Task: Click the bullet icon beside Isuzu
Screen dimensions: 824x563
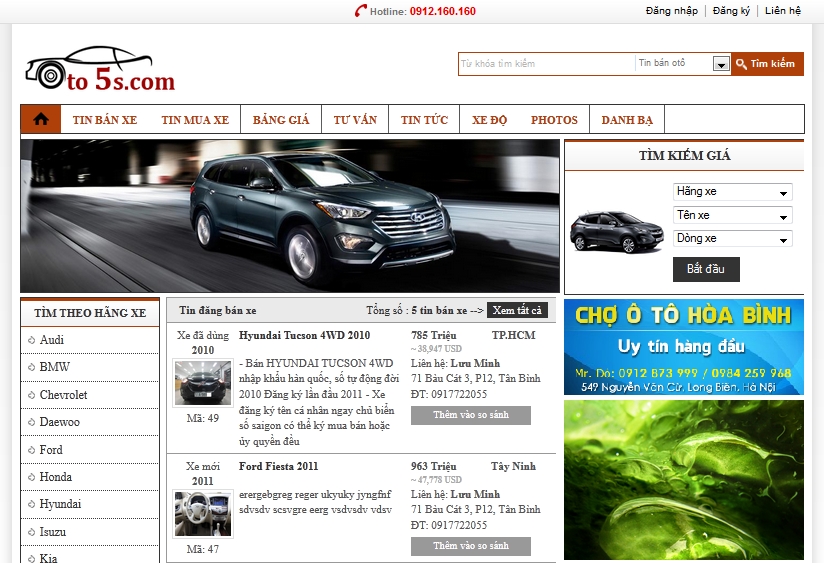Action: [x=32, y=532]
